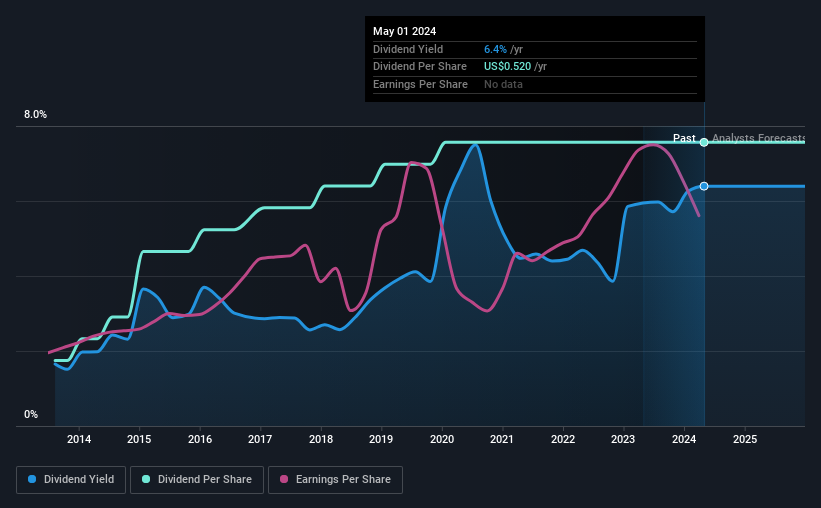
Task: Select the teal data point marker at May 2024
Action: (704, 142)
